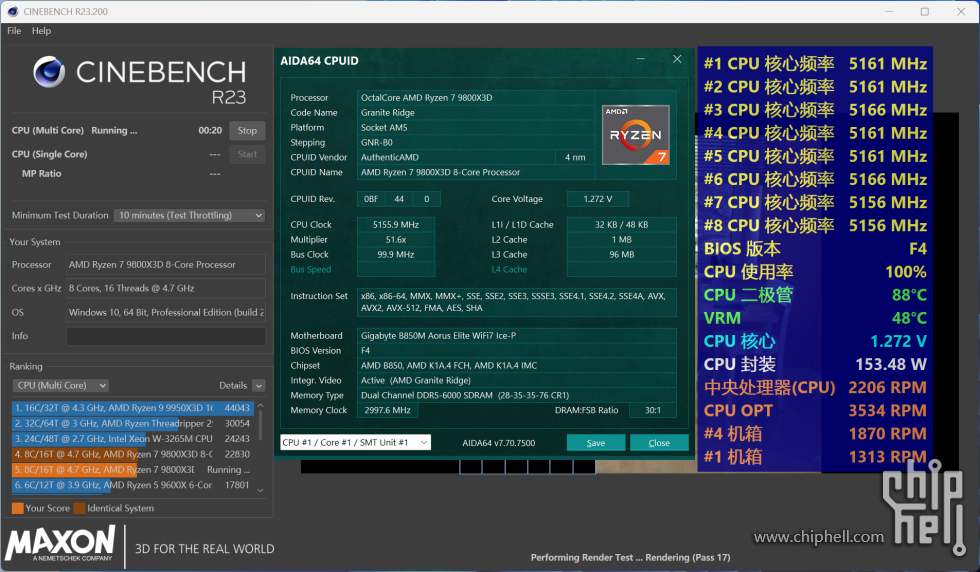
Task: Open the File menu
Action: pyautogui.click(x=14, y=31)
